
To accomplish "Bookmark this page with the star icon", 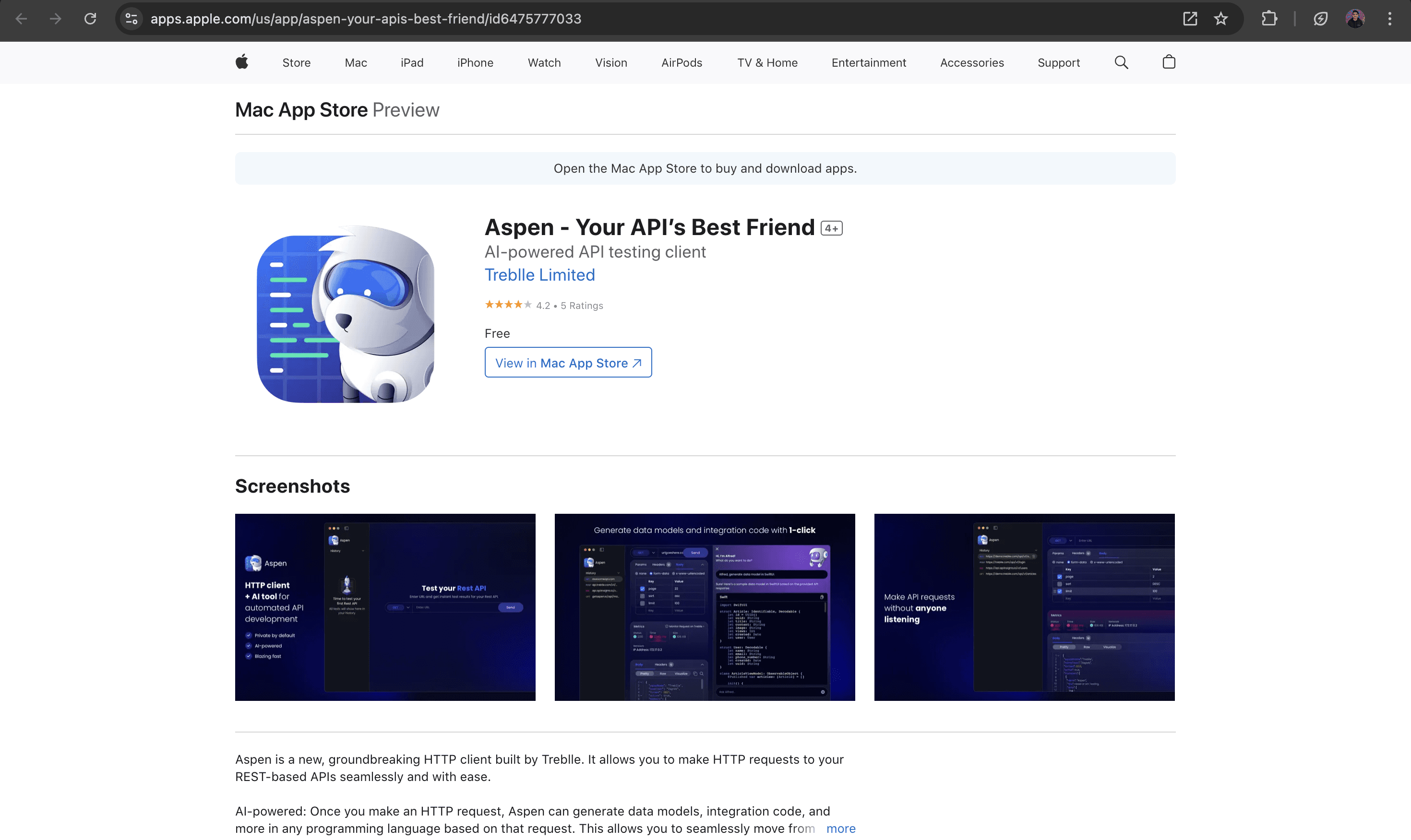I will [1221, 19].
